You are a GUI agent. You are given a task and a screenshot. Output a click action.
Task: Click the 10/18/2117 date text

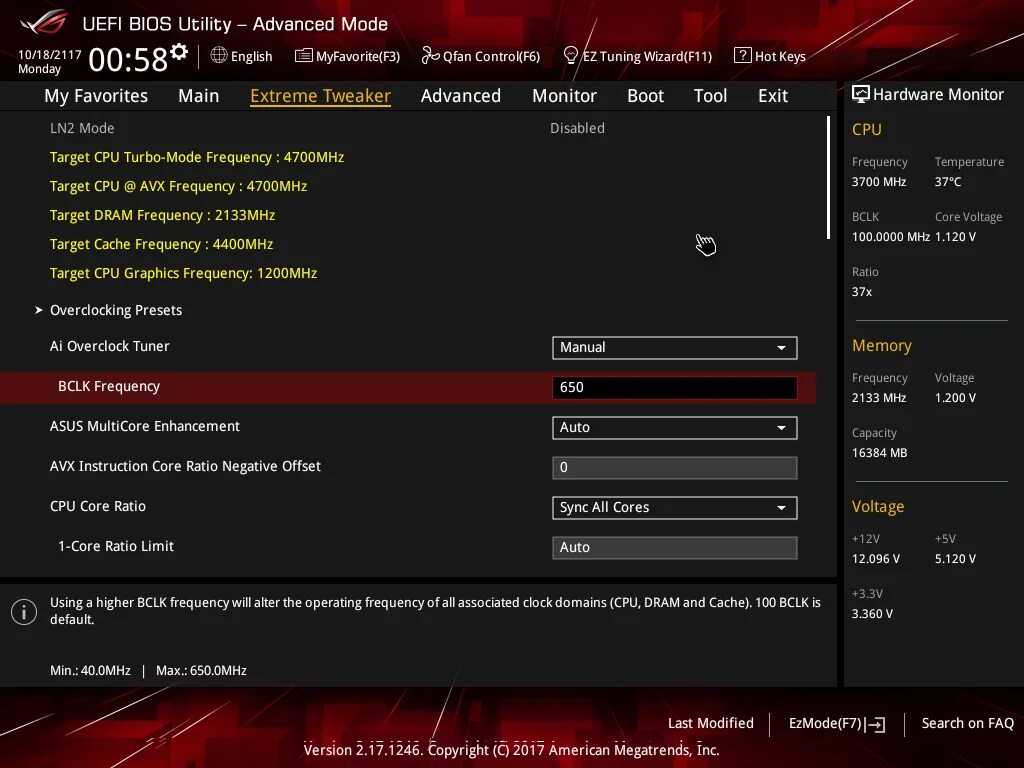pos(50,54)
